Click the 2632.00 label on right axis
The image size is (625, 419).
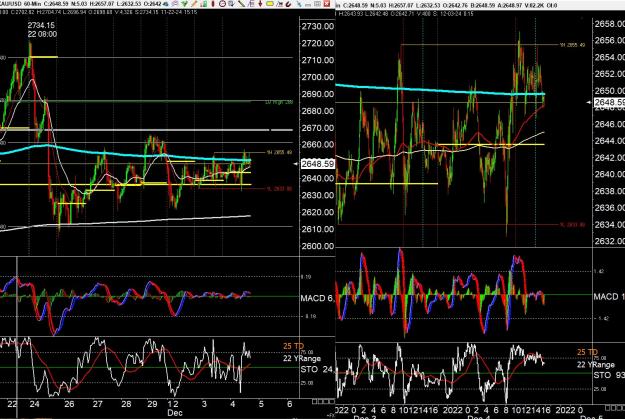(609, 241)
